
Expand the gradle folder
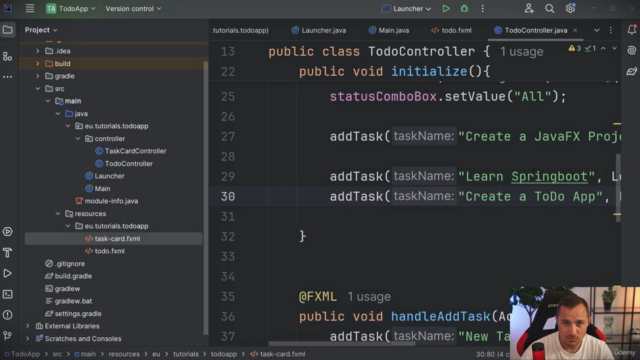[38, 76]
